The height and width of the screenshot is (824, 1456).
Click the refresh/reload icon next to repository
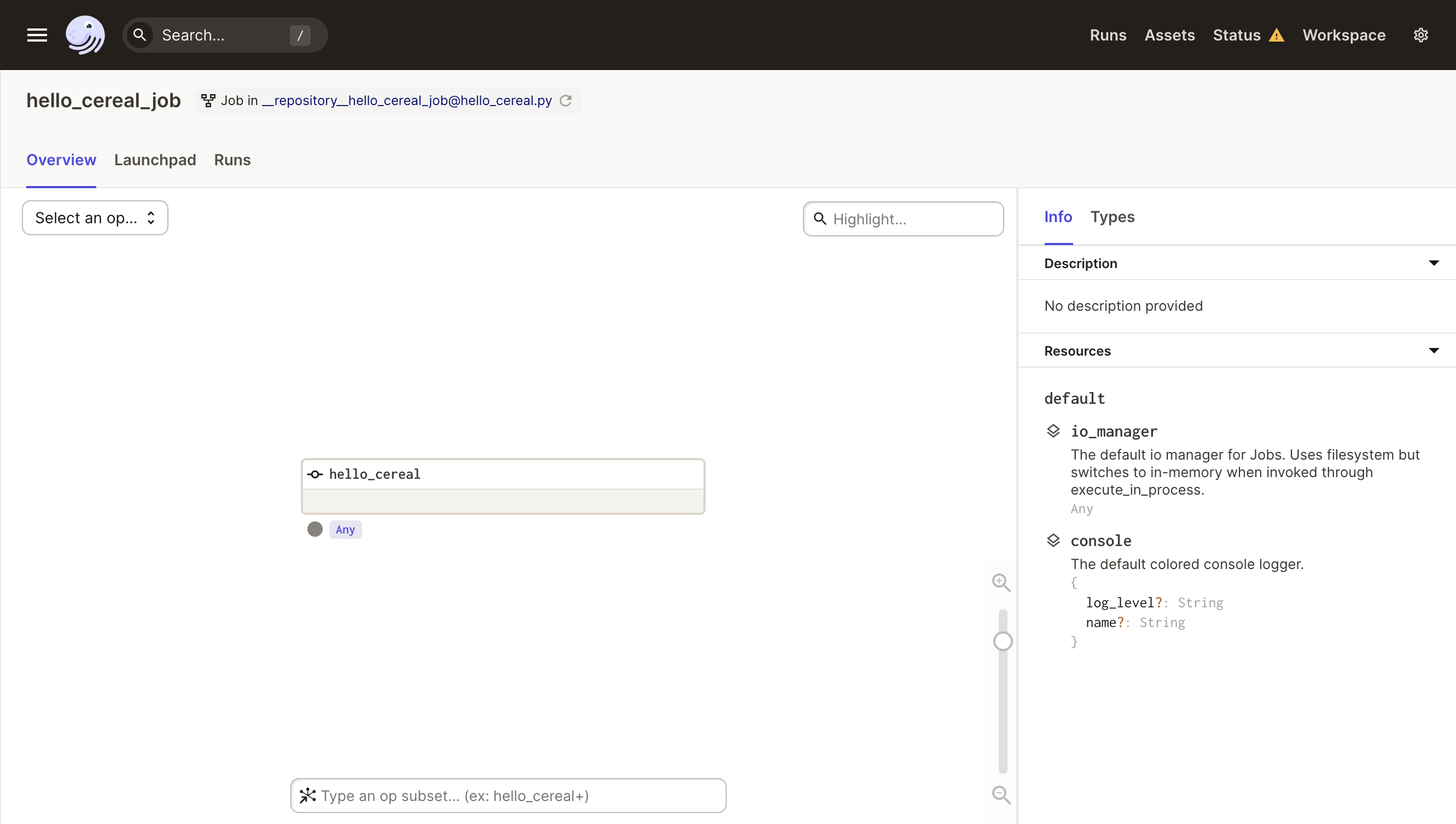(x=566, y=100)
